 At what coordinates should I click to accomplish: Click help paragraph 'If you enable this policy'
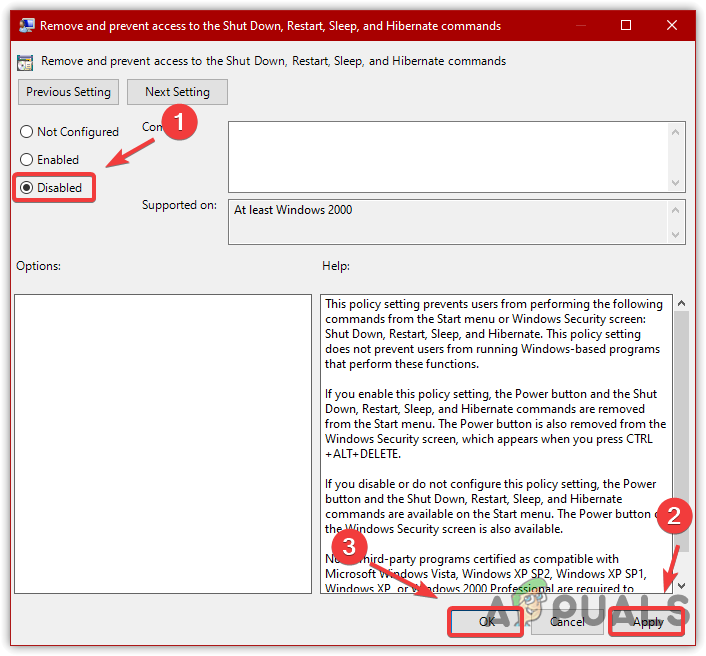coord(495,424)
